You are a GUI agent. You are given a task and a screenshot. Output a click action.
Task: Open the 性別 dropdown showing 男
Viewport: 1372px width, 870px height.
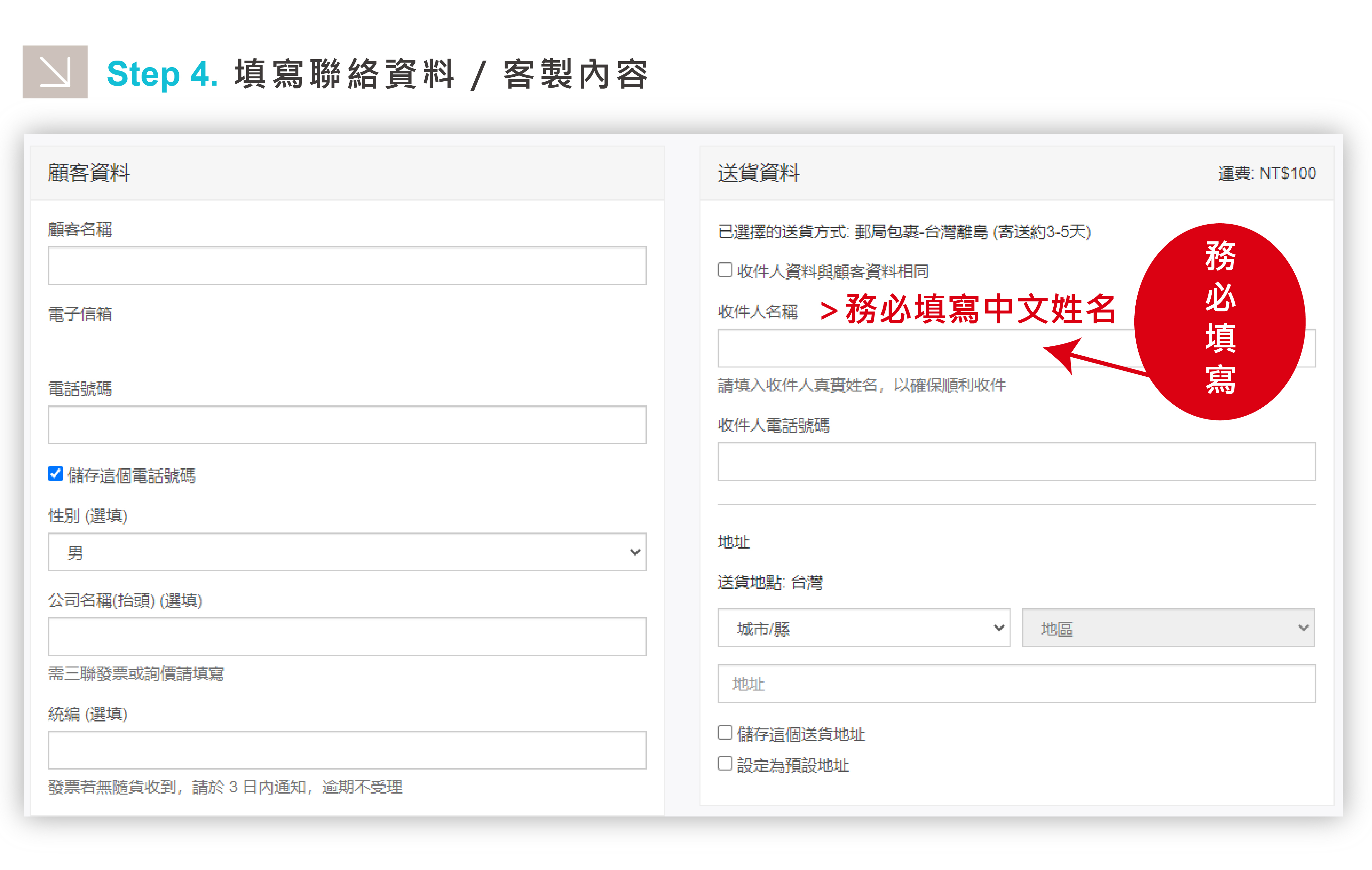pos(347,552)
